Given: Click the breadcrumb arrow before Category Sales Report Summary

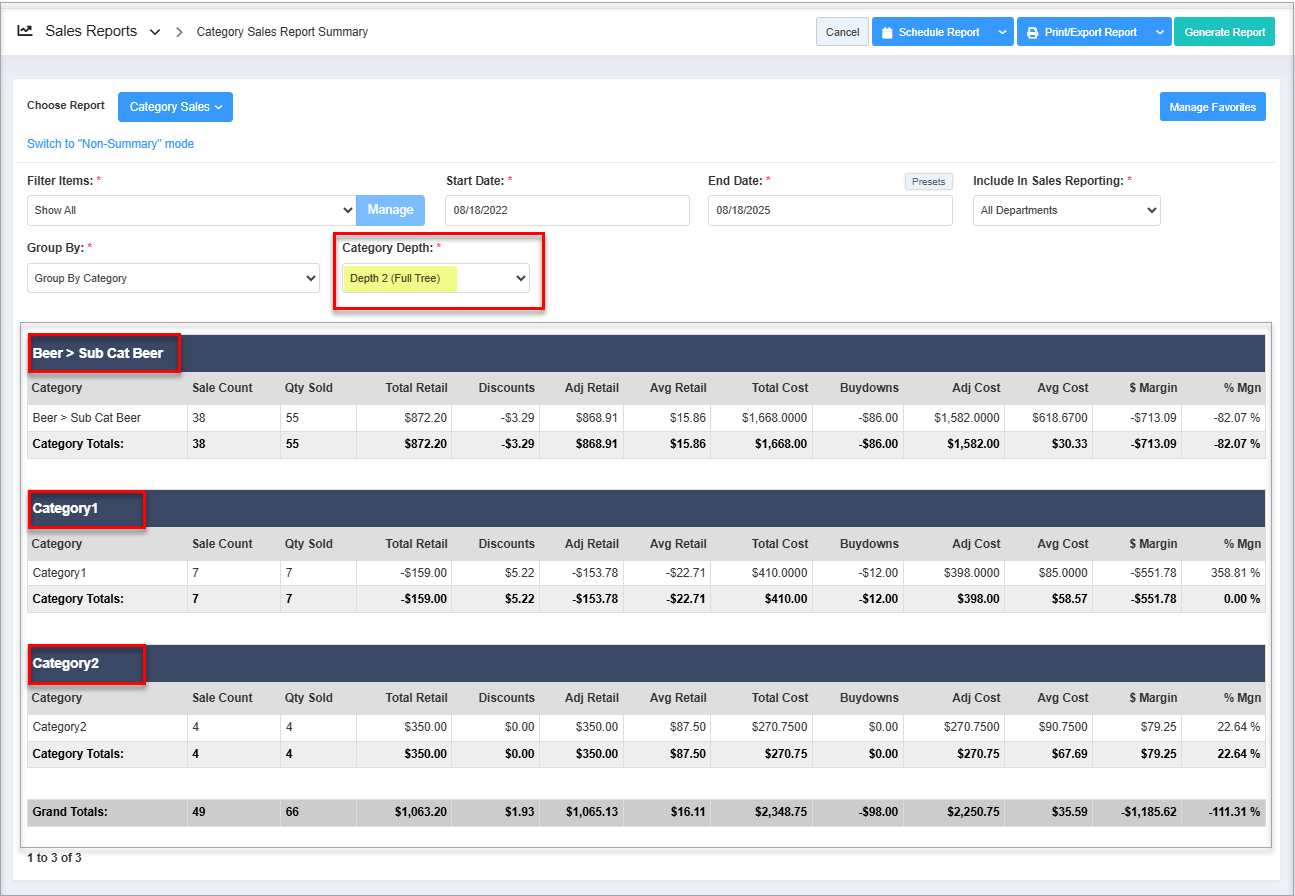Looking at the screenshot, I should 180,32.
